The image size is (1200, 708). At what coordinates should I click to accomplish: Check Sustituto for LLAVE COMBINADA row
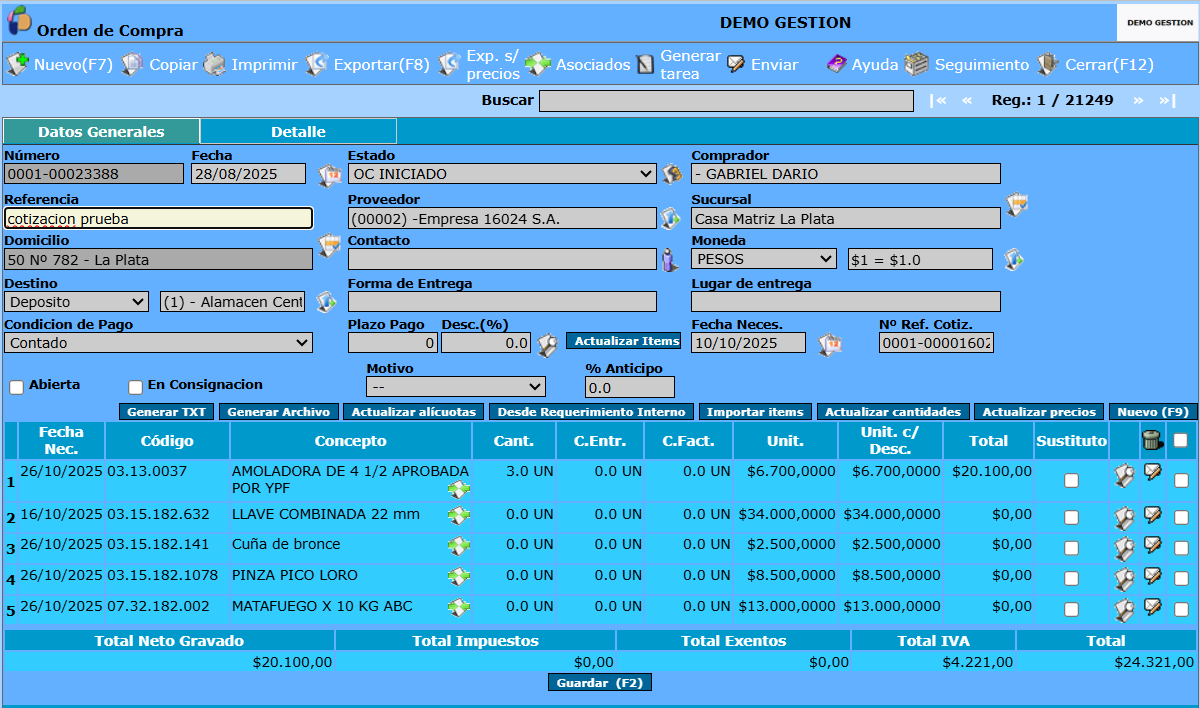click(x=1071, y=518)
